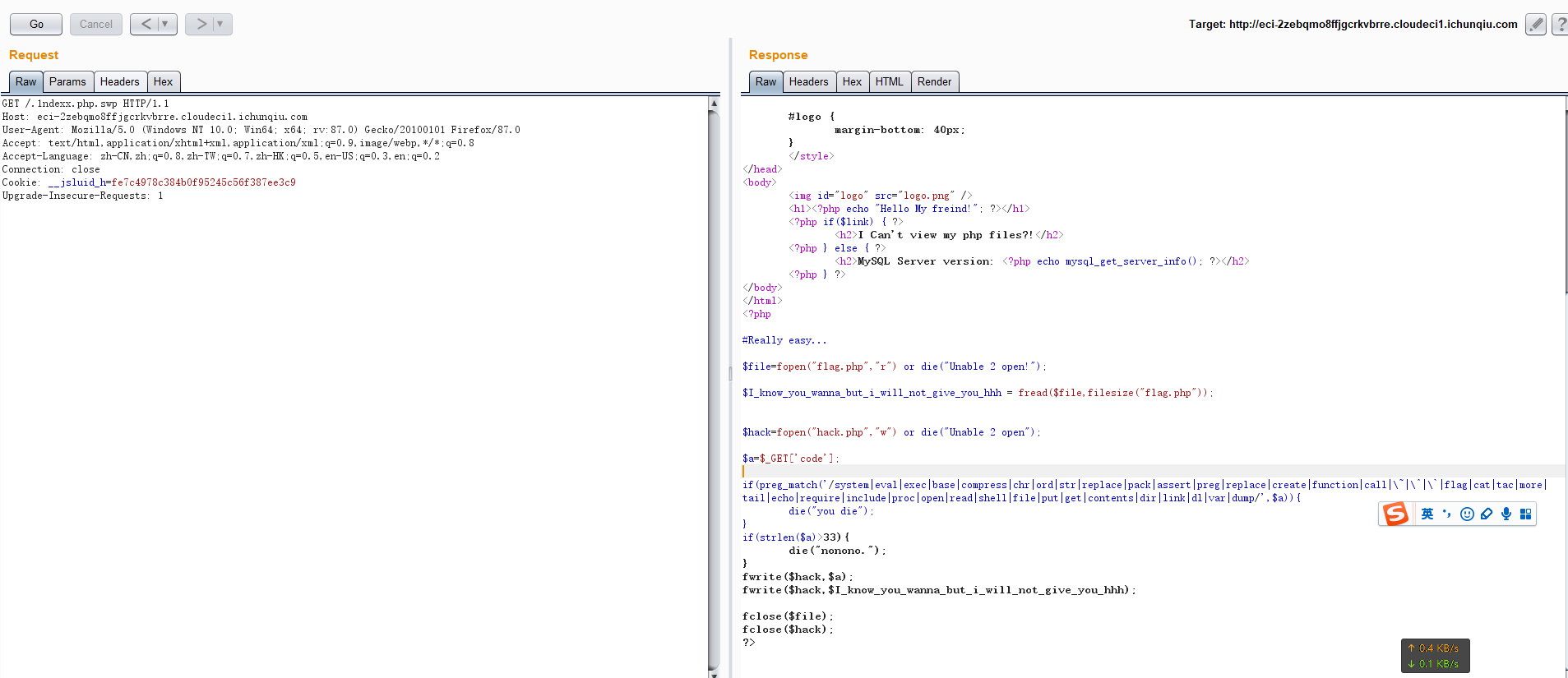The height and width of the screenshot is (678, 1568).
Task: Click the if(strlen($a)>33) line
Action: tap(796, 537)
